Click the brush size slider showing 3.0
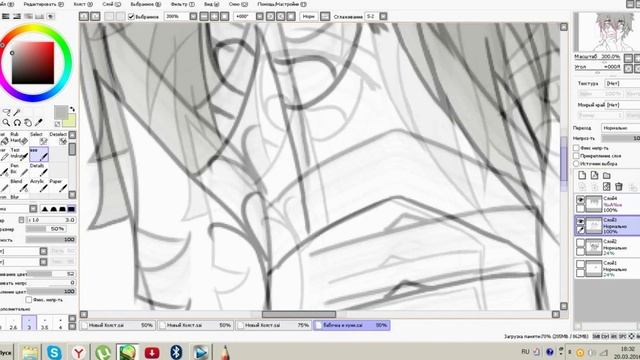The image size is (640, 360). 51,220
